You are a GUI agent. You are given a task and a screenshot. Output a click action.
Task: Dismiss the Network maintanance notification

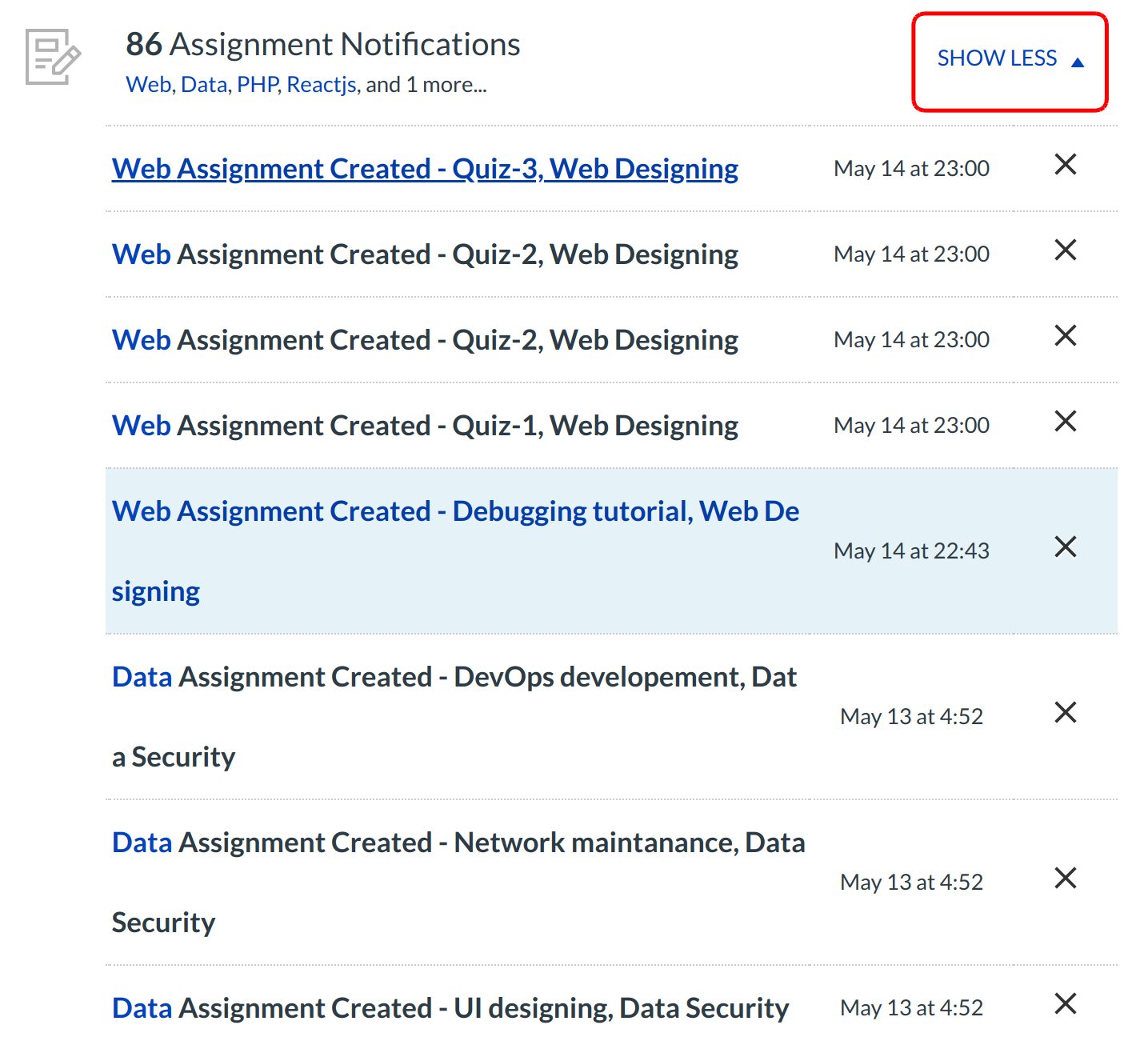click(1065, 879)
